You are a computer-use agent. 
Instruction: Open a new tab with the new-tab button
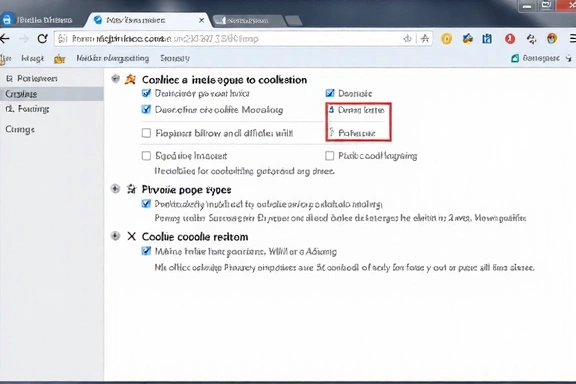tap(293, 21)
